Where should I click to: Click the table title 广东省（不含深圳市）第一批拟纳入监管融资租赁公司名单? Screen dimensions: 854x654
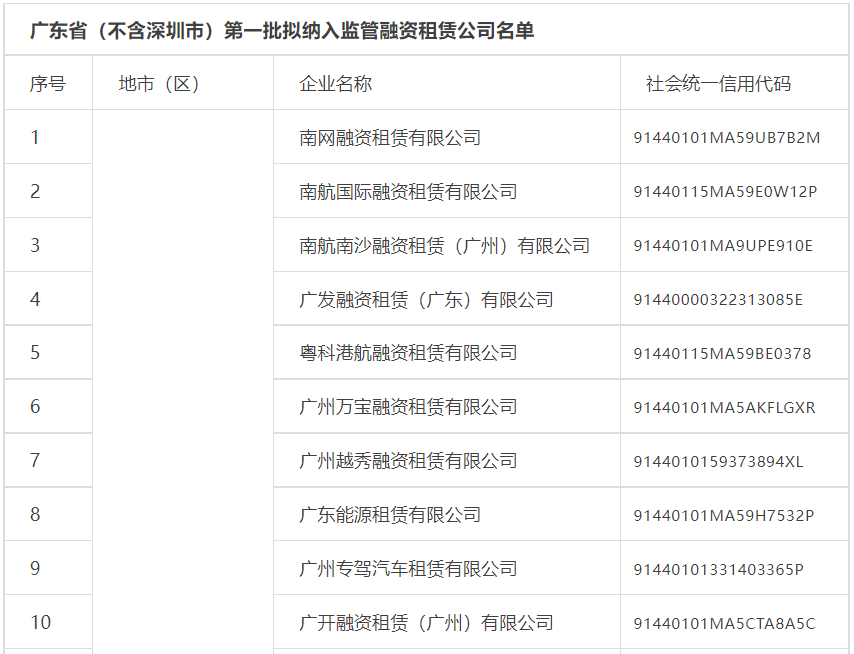point(282,30)
